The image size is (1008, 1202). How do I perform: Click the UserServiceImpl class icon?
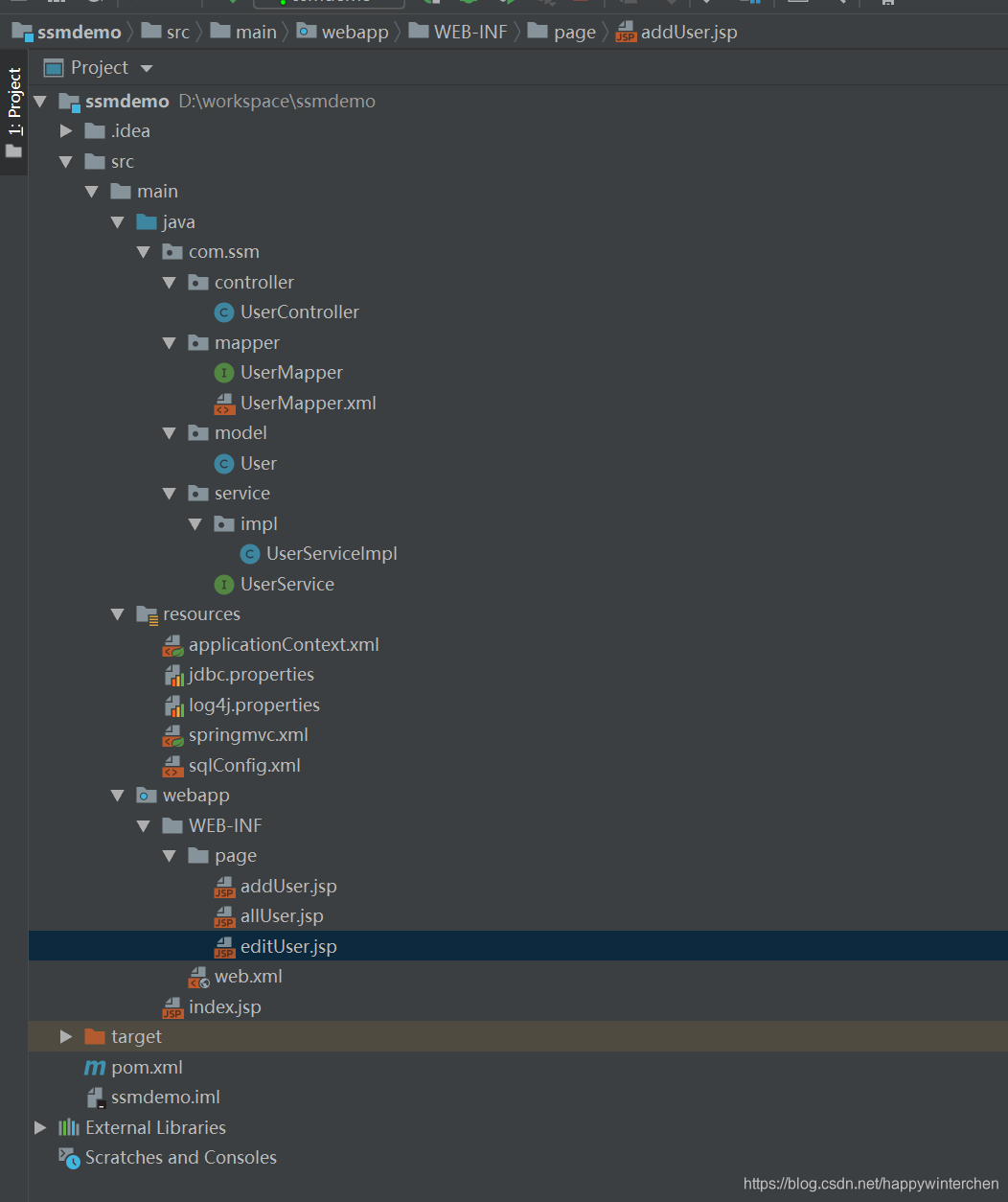click(x=250, y=554)
